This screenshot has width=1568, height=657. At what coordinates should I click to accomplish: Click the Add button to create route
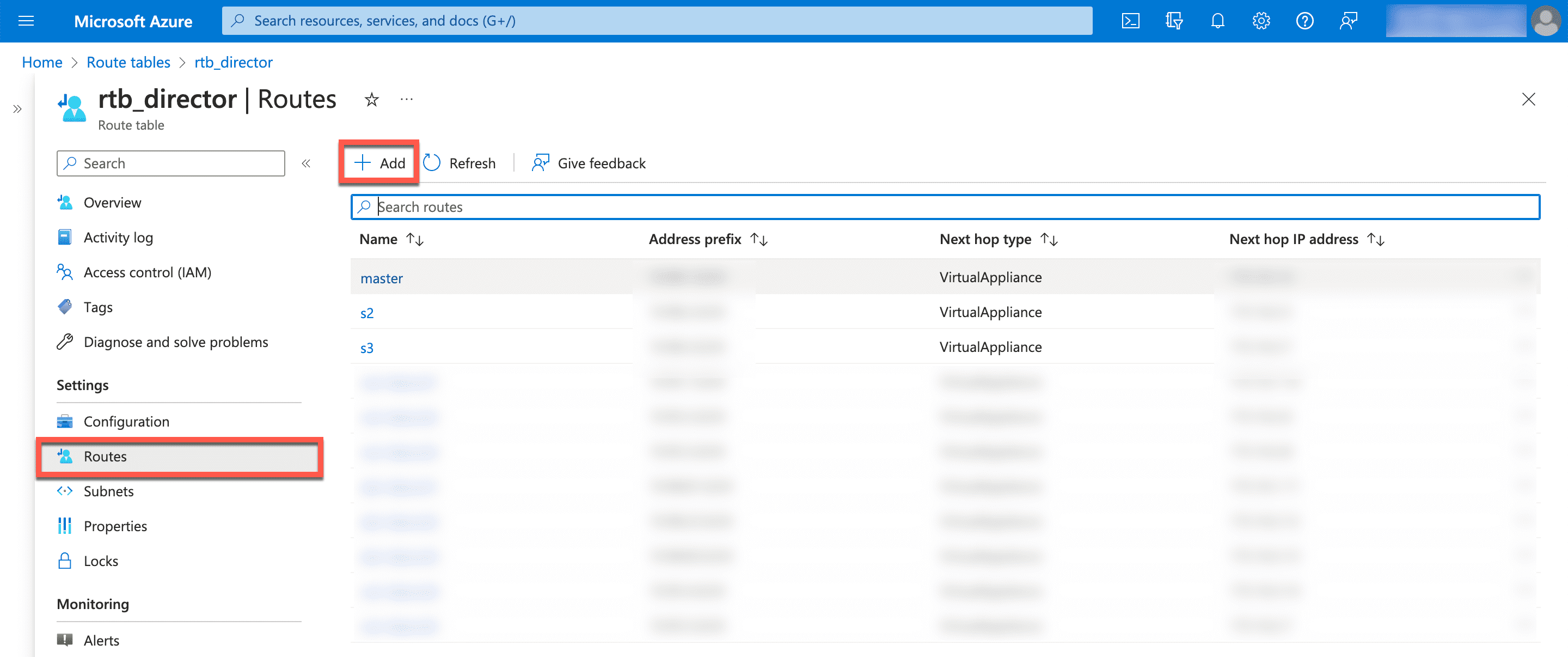tap(379, 162)
